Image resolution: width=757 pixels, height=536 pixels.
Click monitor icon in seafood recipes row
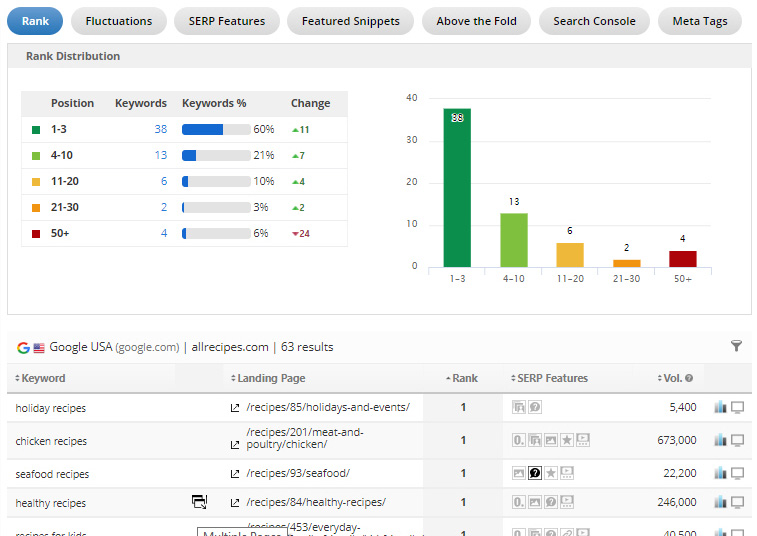pos(738,474)
